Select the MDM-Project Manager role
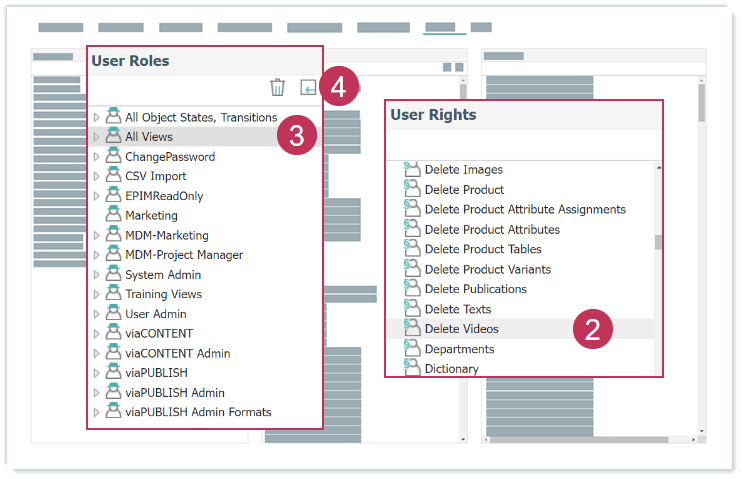This screenshot has width=742, height=479. pos(183,255)
